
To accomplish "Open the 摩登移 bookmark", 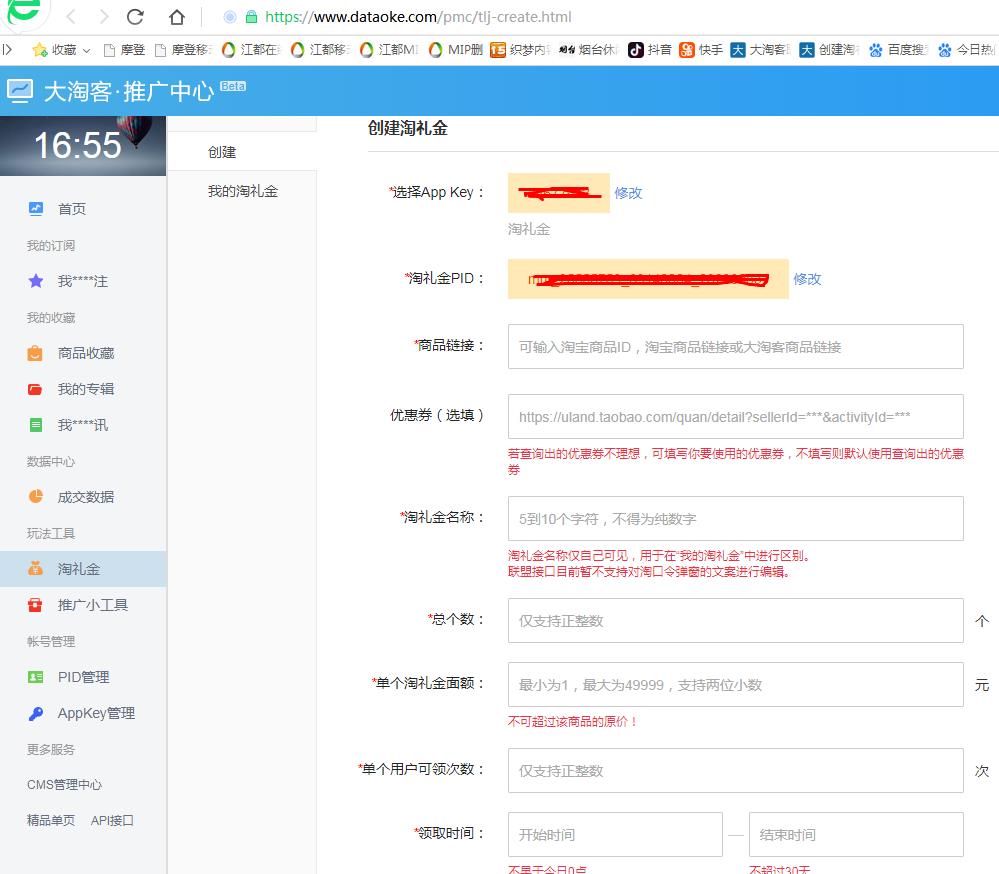I will [x=183, y=50].
